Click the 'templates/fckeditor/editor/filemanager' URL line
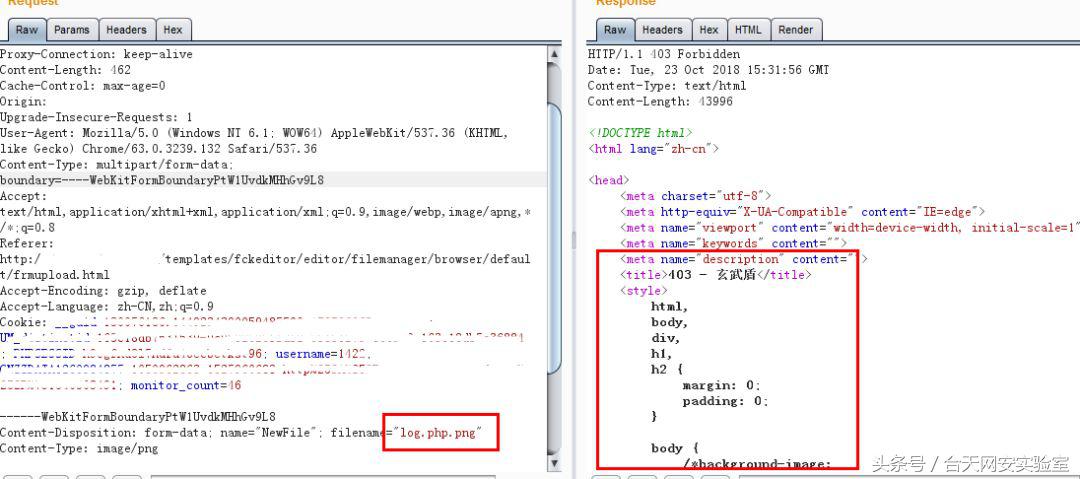The image size is (1080, 479). coord(346,259)
